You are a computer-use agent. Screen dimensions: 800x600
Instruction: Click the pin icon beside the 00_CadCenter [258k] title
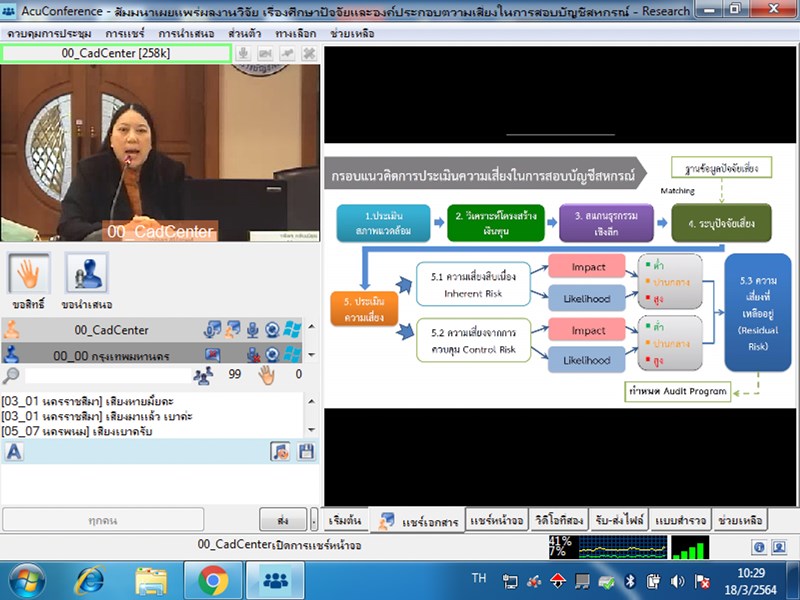[x=287, y=53]
